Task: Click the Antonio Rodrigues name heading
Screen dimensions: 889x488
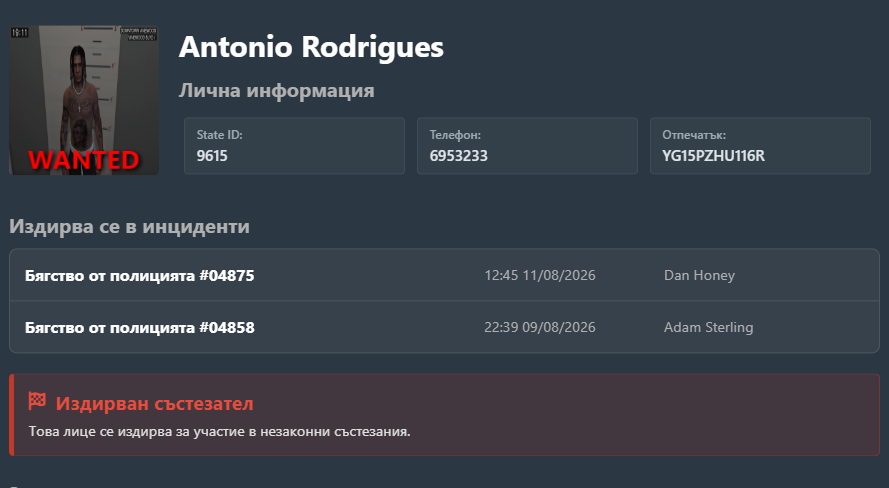Action: point(311,47)
